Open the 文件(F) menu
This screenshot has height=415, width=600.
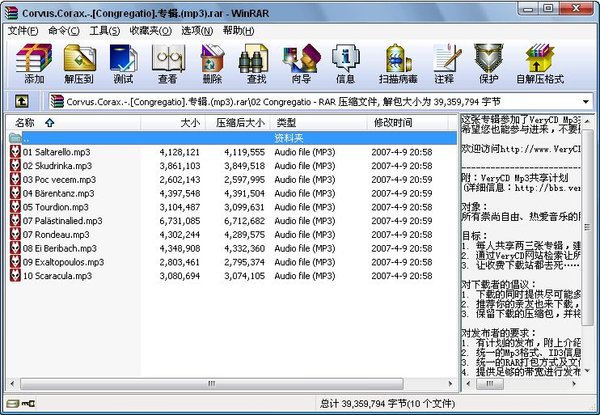(x=23, y=31)
